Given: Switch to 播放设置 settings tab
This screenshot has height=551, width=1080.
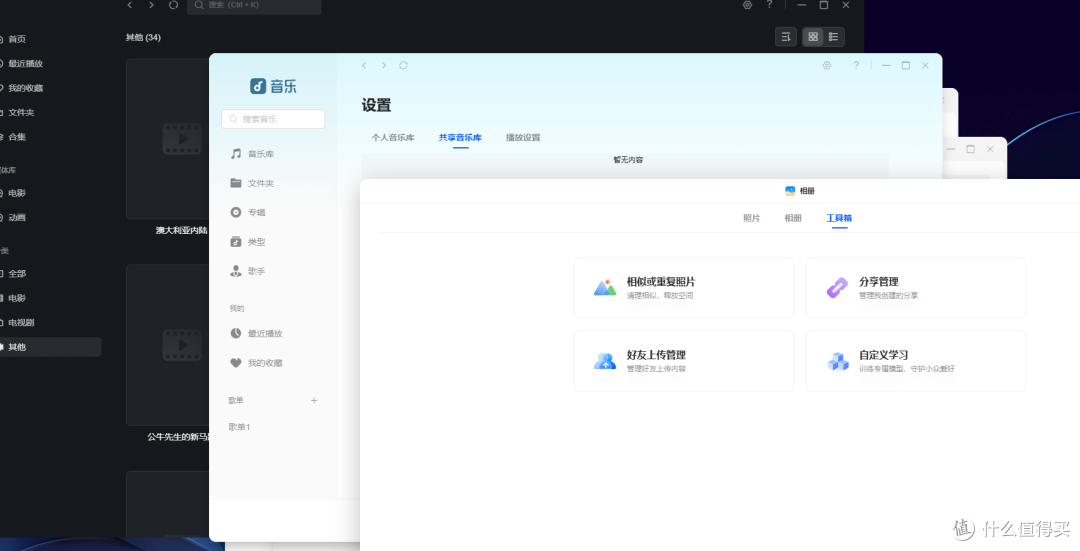Looking at the screenshot, I should [523, 138].
